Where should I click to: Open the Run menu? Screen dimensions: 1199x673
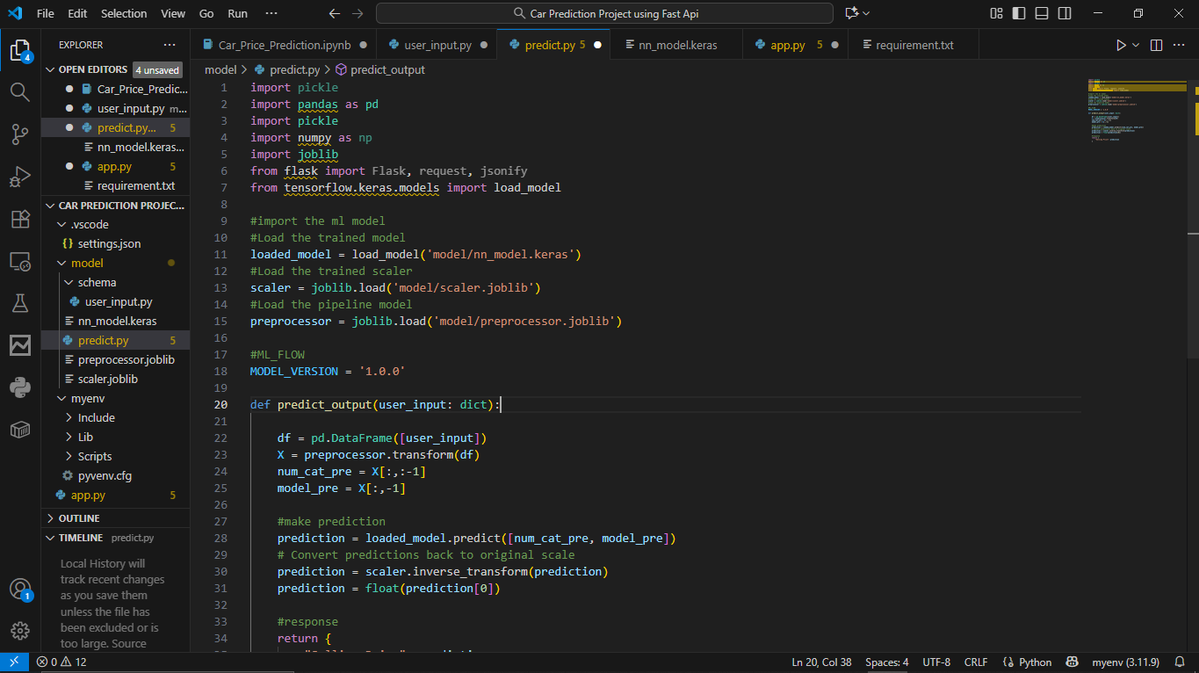(238, 14)
